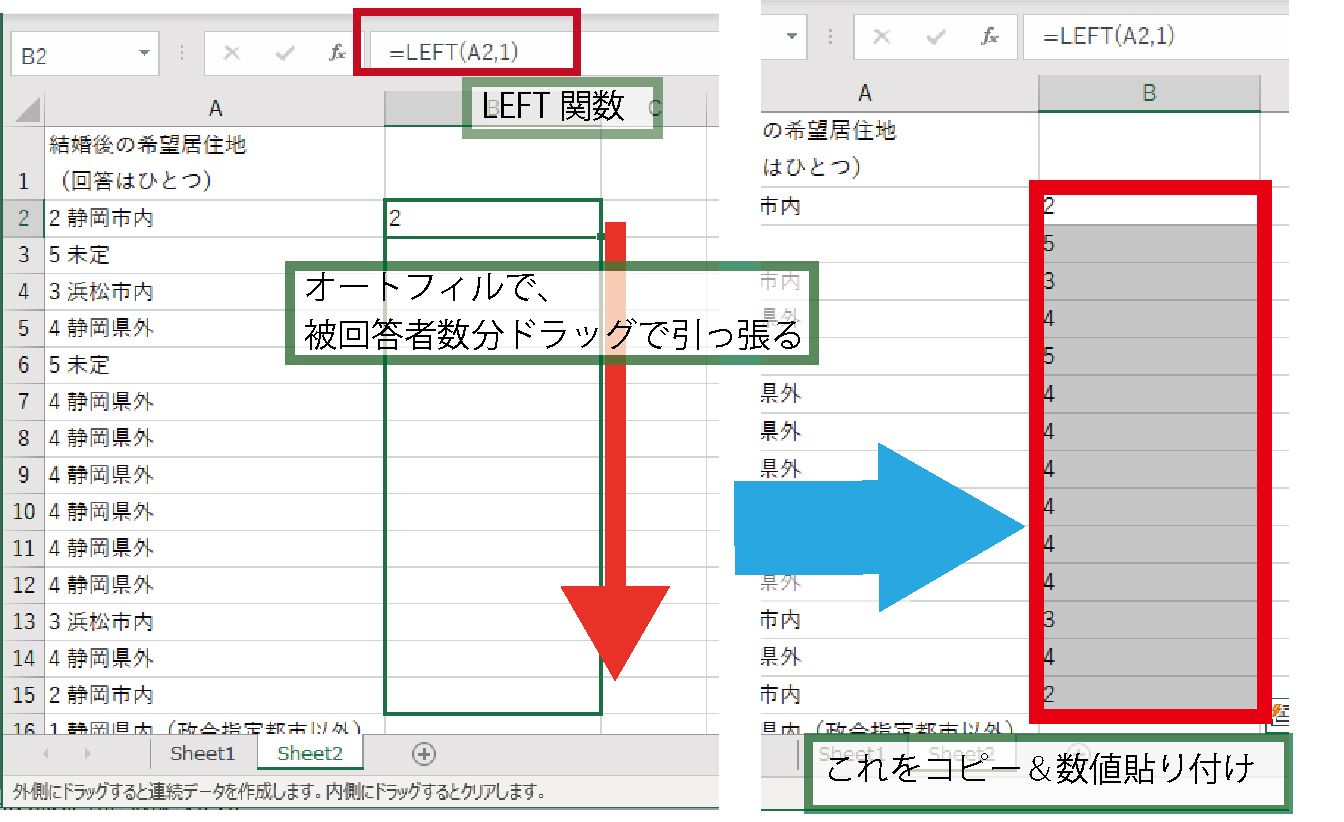The image size is (1344, 822).
Task: Click cell A10 reading 4 静岡県外
Action: (x=214, y=512)
